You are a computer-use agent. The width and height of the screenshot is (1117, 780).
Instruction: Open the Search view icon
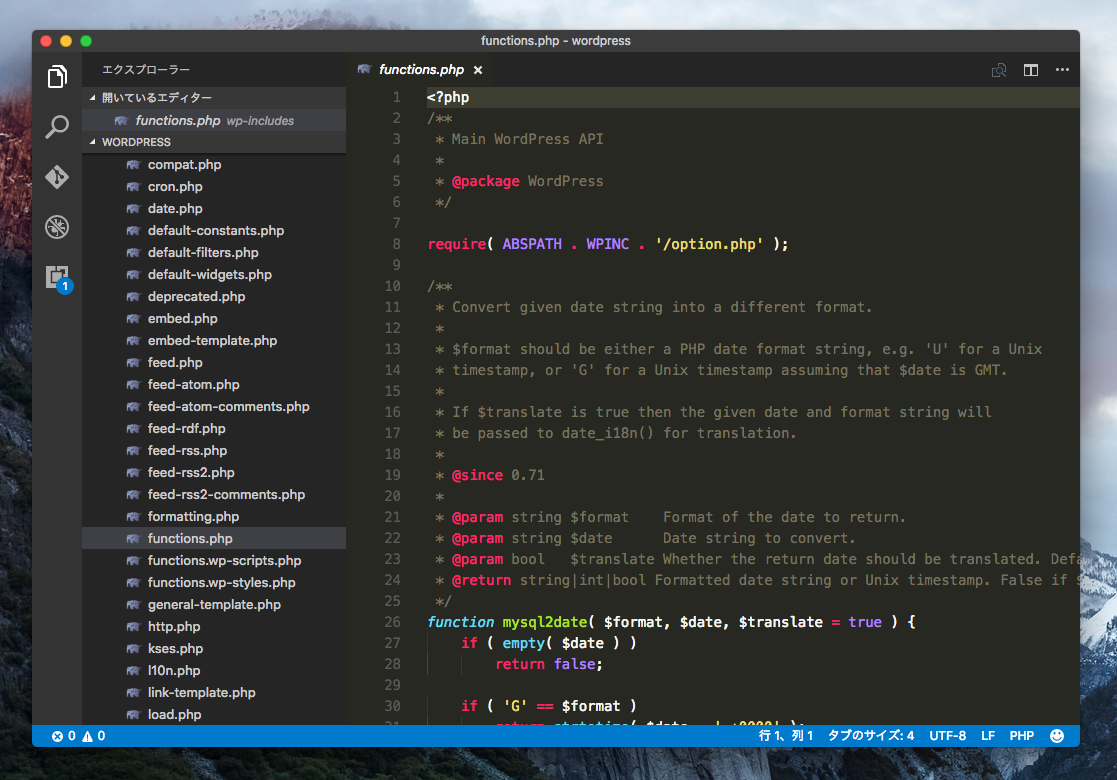(x=57, y=127)
